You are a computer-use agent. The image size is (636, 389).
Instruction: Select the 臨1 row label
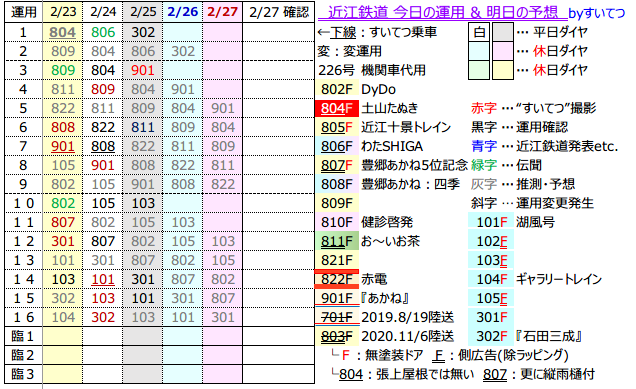[x=23, y=336]
